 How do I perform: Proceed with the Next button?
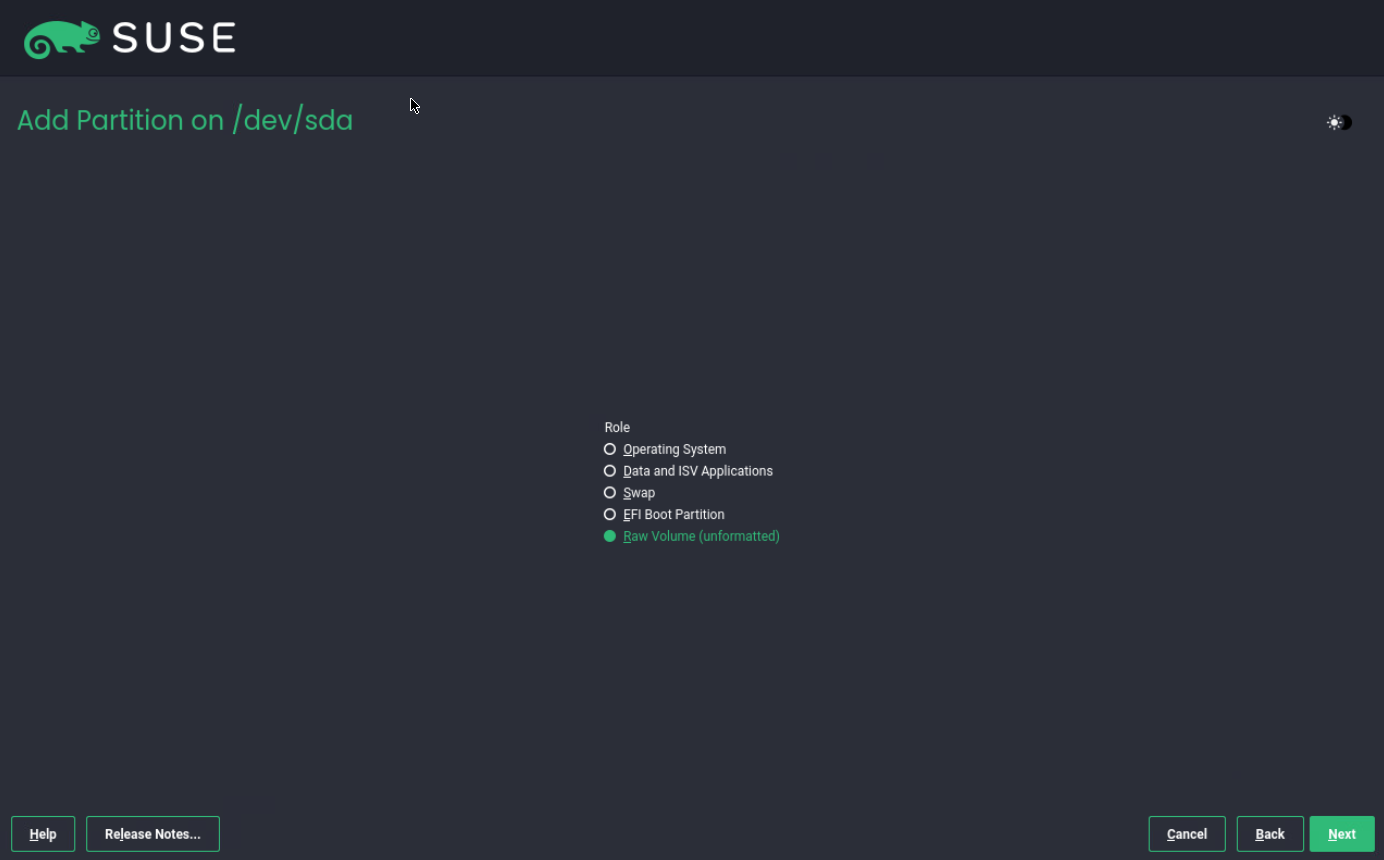click(1342, 834)
